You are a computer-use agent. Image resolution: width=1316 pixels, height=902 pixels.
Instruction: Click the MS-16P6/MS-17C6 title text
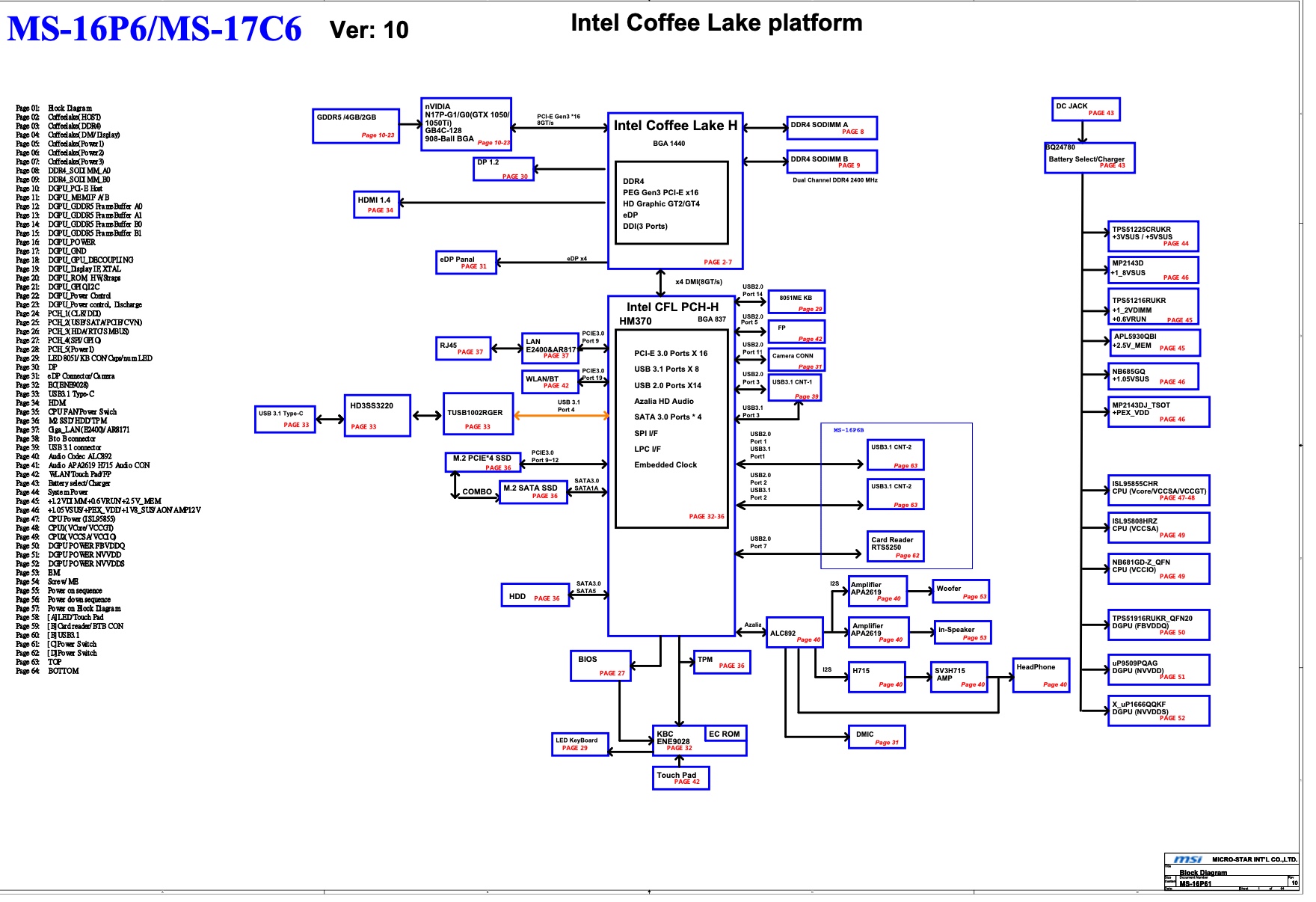154,29
